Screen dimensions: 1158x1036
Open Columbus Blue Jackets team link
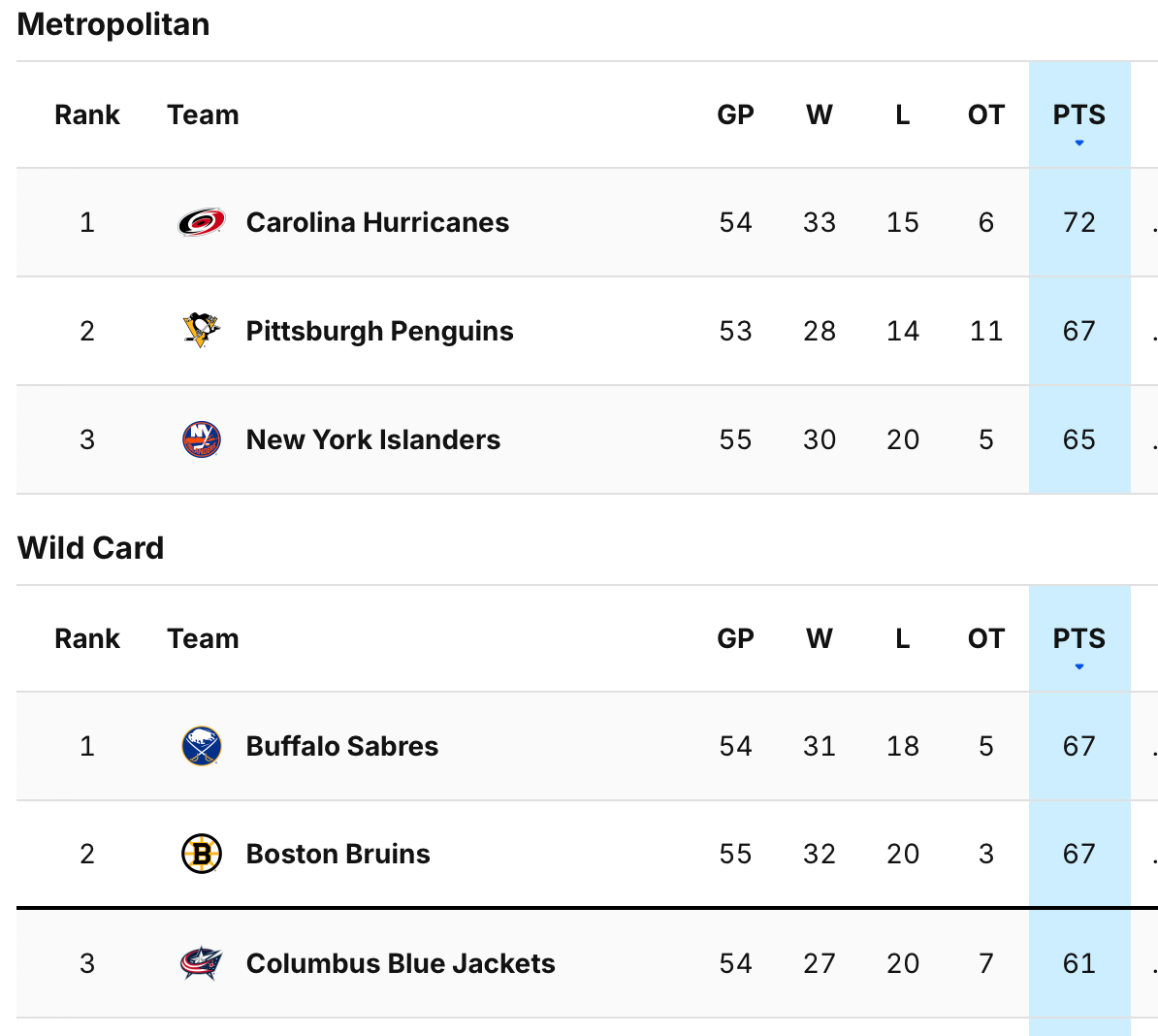401,963
